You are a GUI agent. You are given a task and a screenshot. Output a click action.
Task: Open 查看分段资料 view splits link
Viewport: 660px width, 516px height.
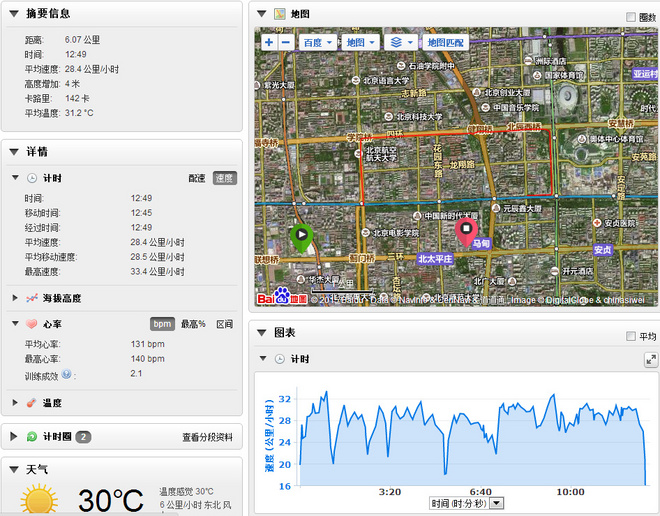(x=207, y=437)
